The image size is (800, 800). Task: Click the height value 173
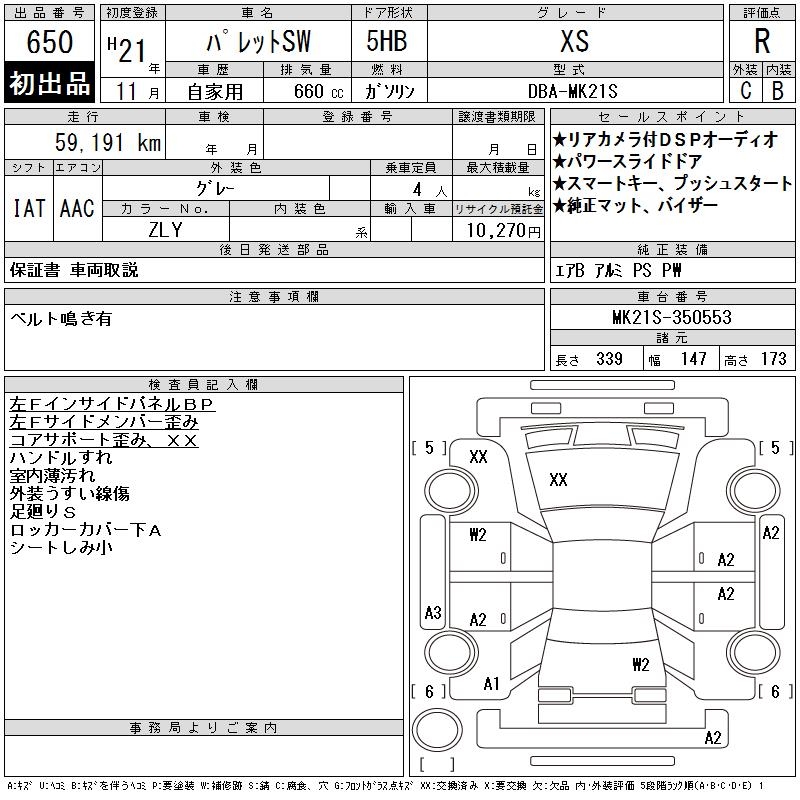(773, 359)
